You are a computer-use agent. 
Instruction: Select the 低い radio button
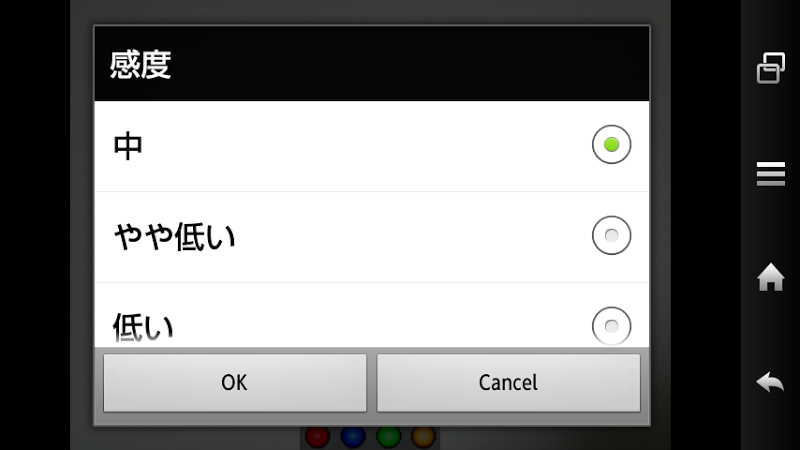[611, 326]
